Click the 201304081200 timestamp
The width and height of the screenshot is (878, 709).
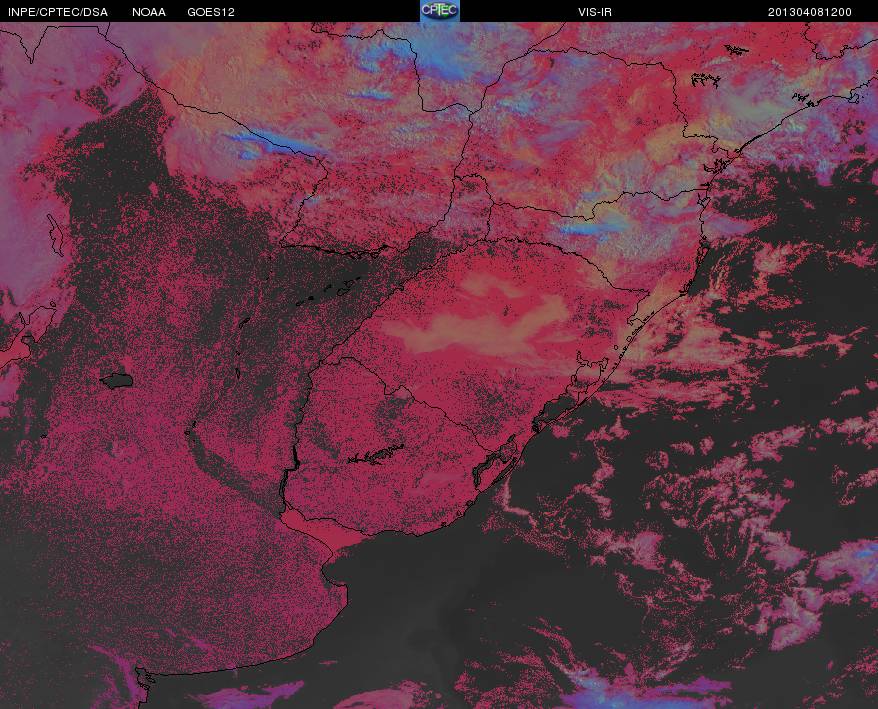pyautogui.click(x=810, y=12)
